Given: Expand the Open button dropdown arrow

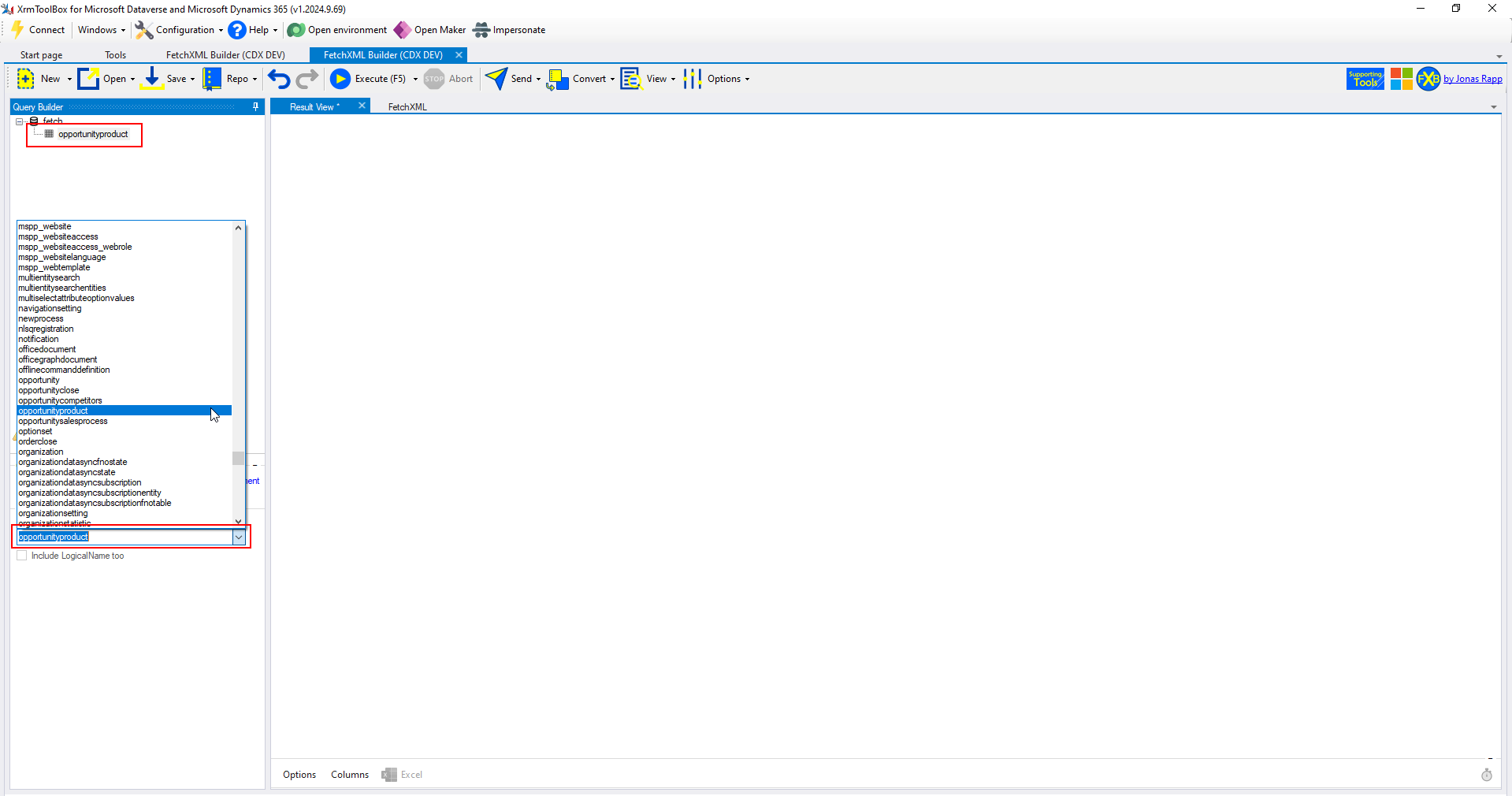Looking at the screenshot, I should [x=132, y=79].
